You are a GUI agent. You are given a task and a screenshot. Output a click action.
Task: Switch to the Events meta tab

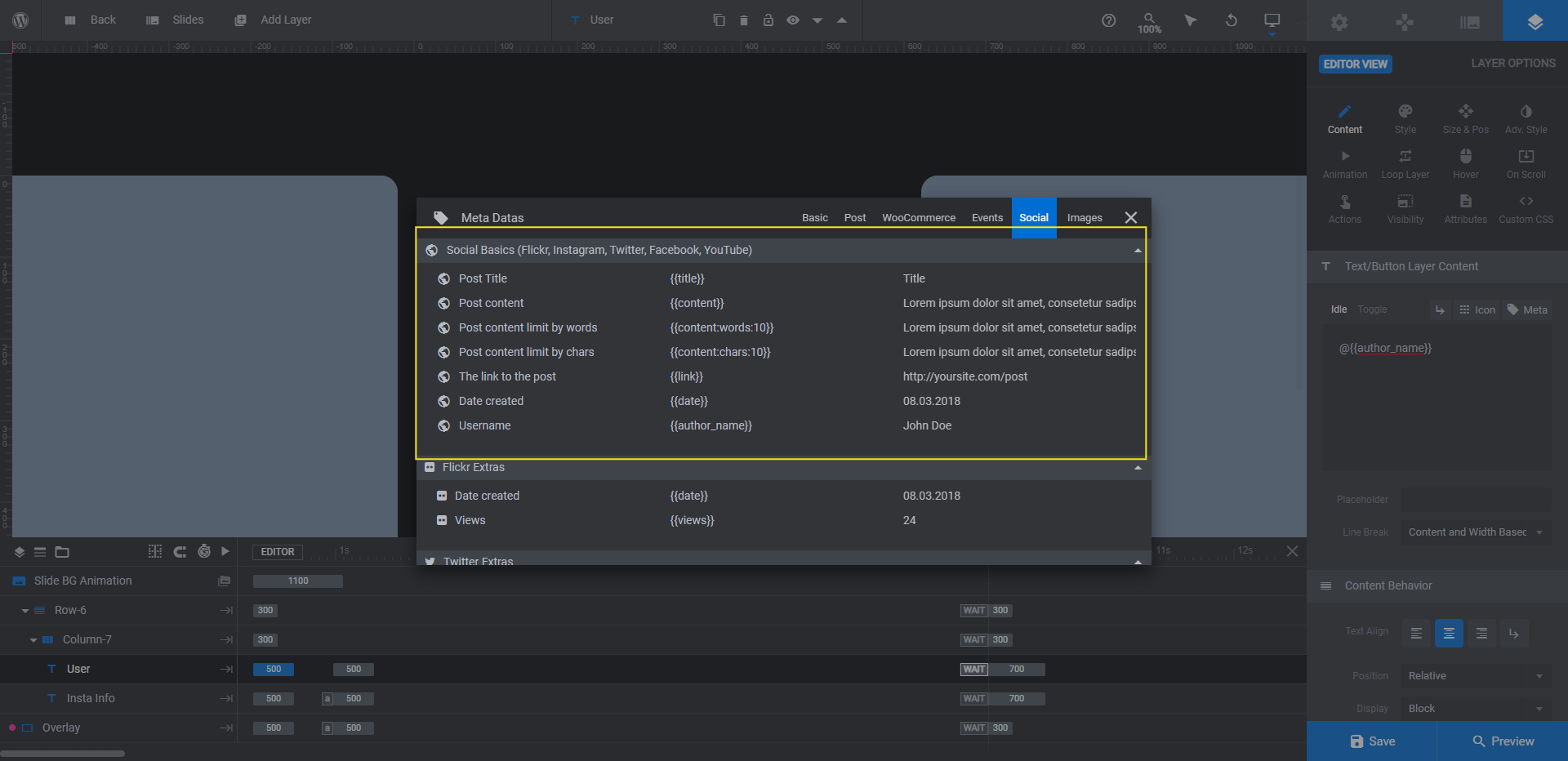point(987,218)
